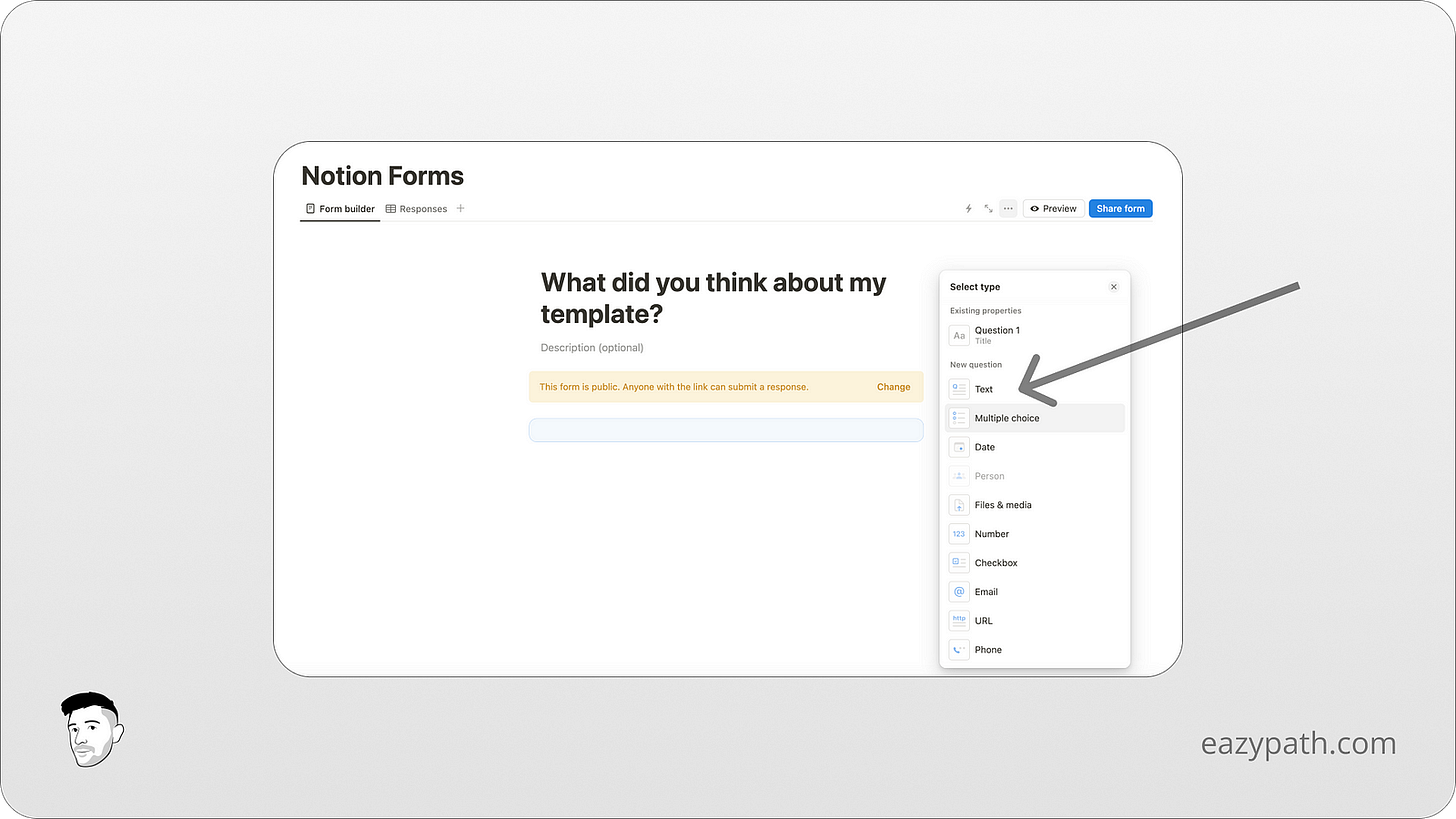Image resolution: width=1456 pixels, height=819 pixels.
Task: Click the Aa title icon for Question 1
Action: [x=959, y=336]
